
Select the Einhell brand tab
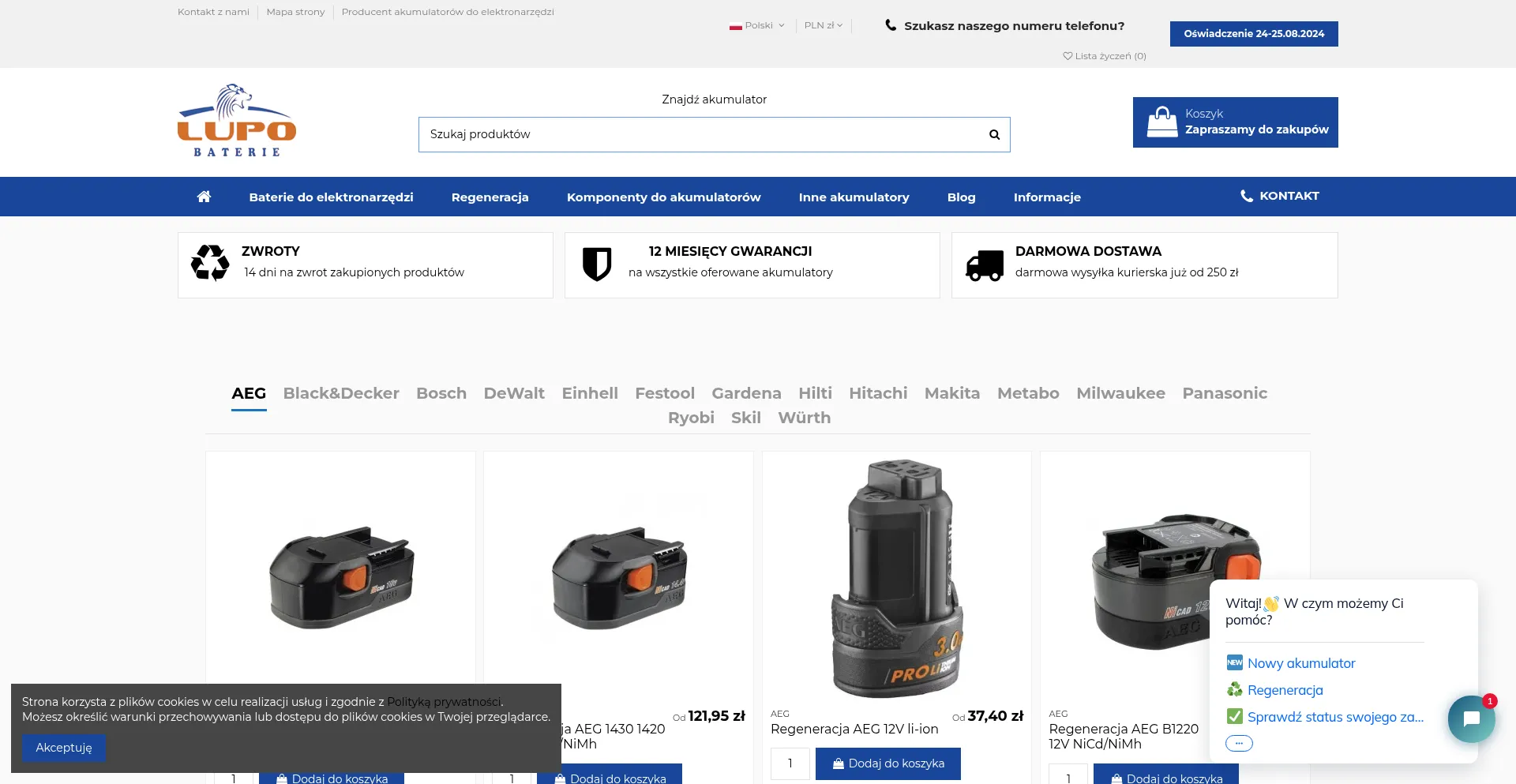click(590, 393)
